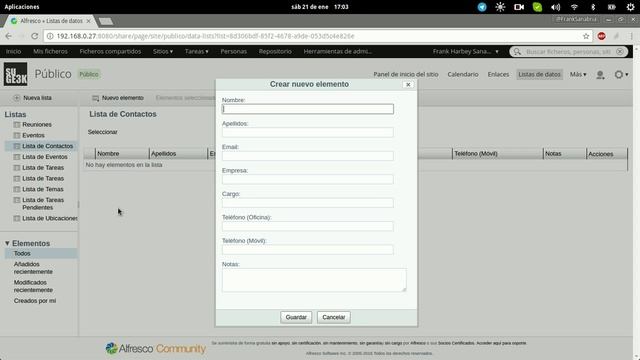Go to the Personas page
The width and height of the screenshot is (640, 360).
tap(233, 51)
